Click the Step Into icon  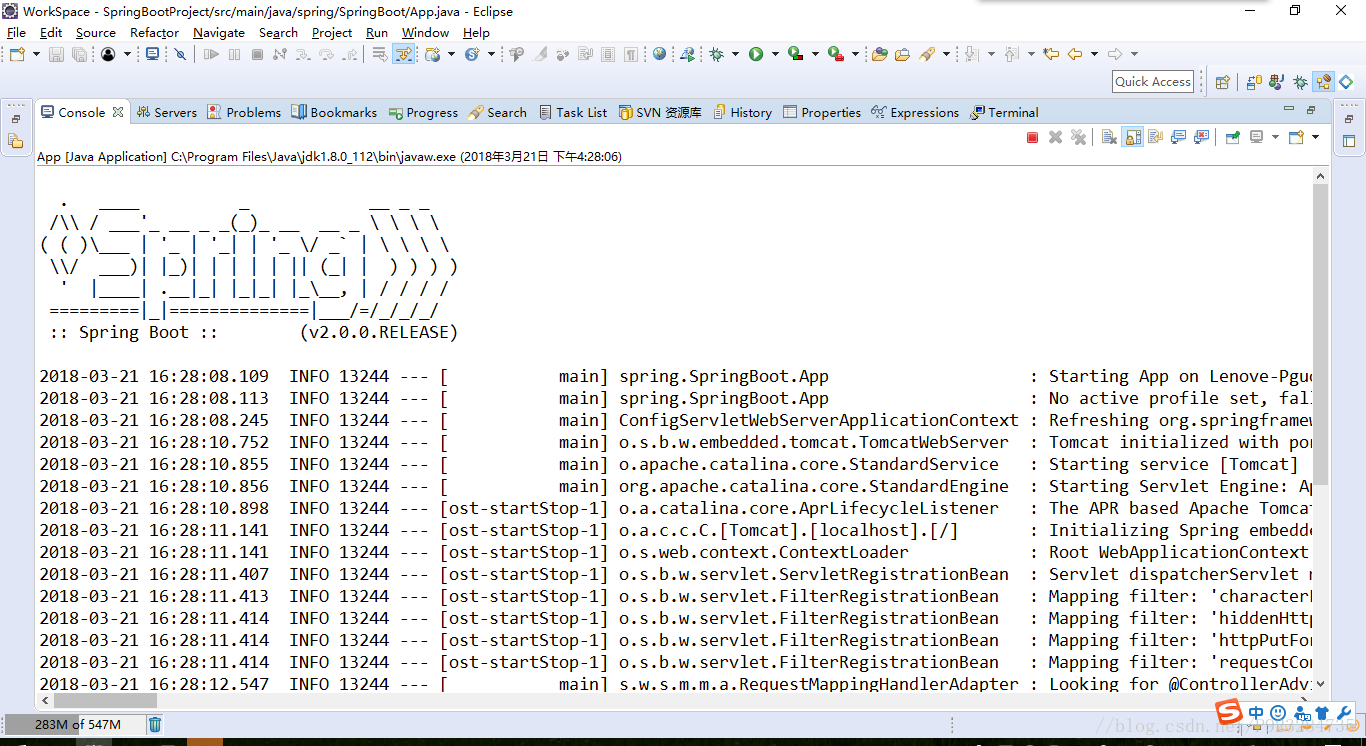point(303,54)
